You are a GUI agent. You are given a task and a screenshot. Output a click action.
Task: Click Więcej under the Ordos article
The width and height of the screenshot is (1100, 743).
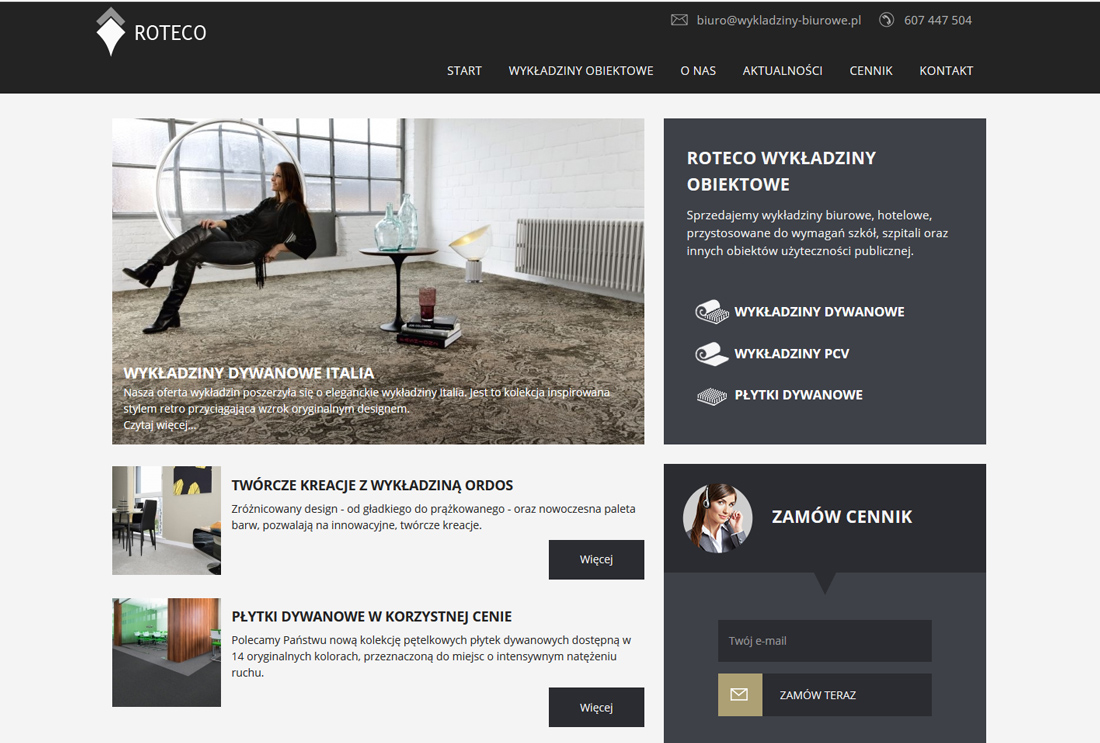point(596,559)
